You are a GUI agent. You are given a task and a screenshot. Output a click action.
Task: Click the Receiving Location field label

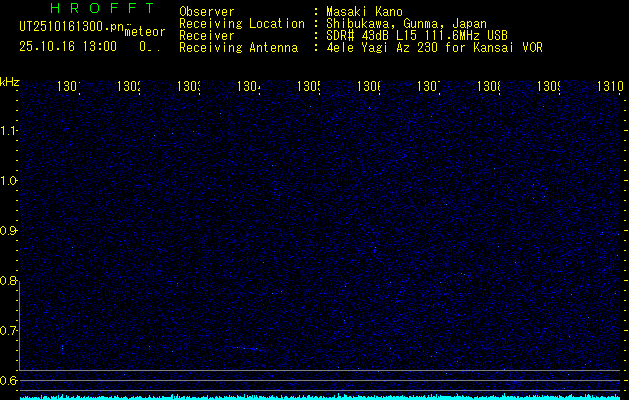coord(241,23)
